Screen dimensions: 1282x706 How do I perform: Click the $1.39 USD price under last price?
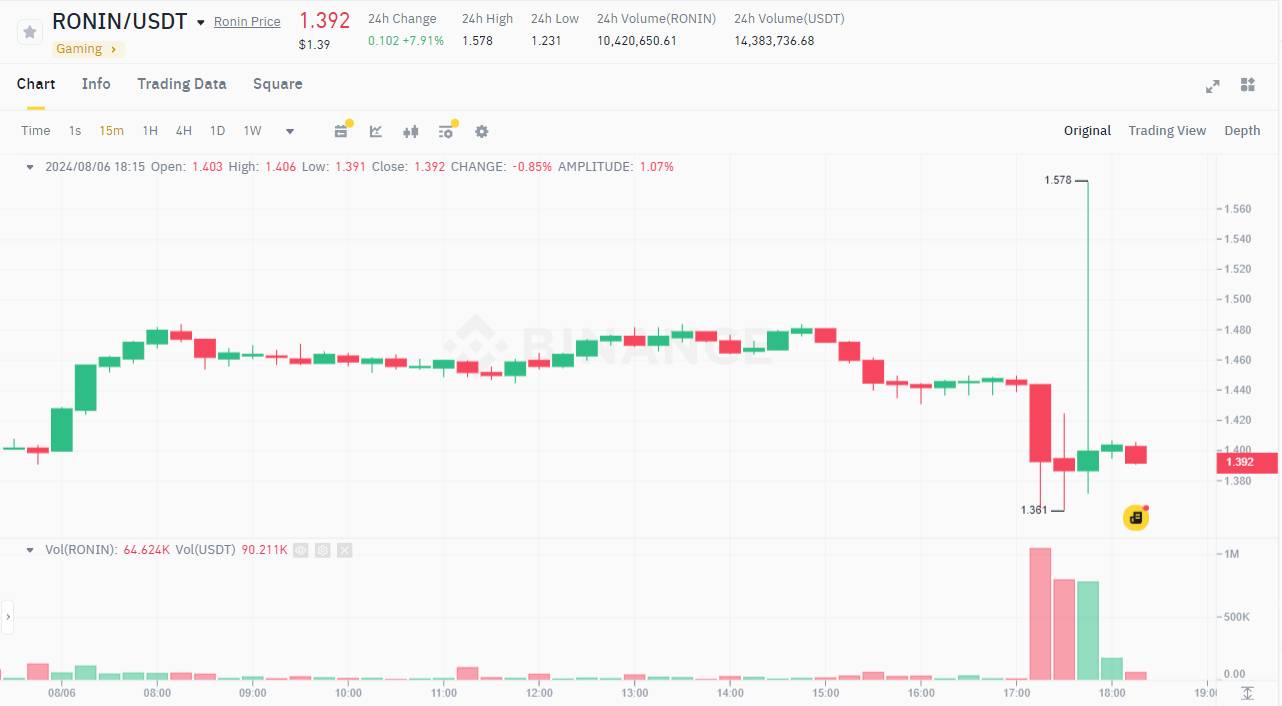pyautogui.click(x=315, y=45)
